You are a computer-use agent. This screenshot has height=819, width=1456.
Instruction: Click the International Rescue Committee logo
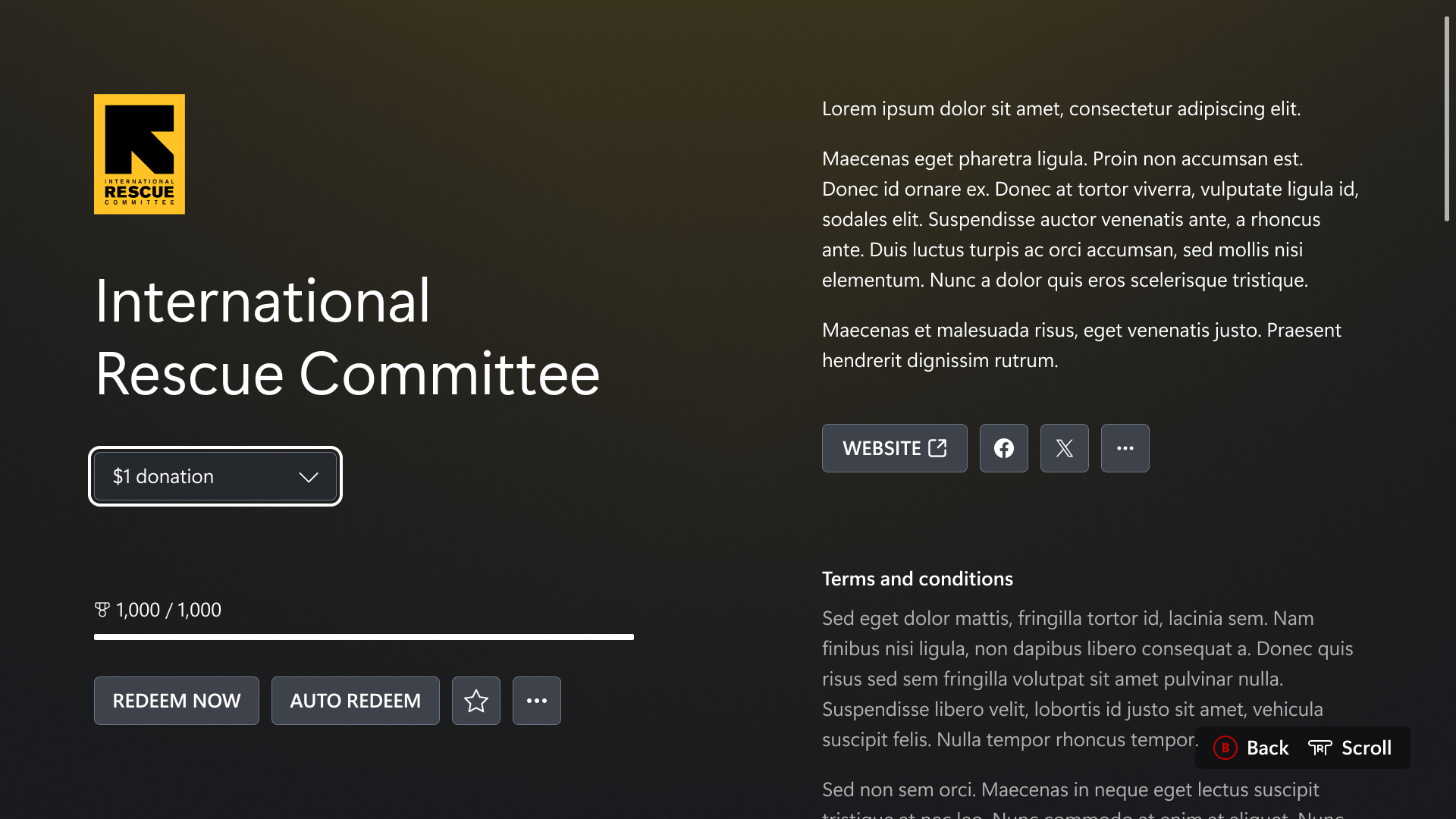point(140,154)
